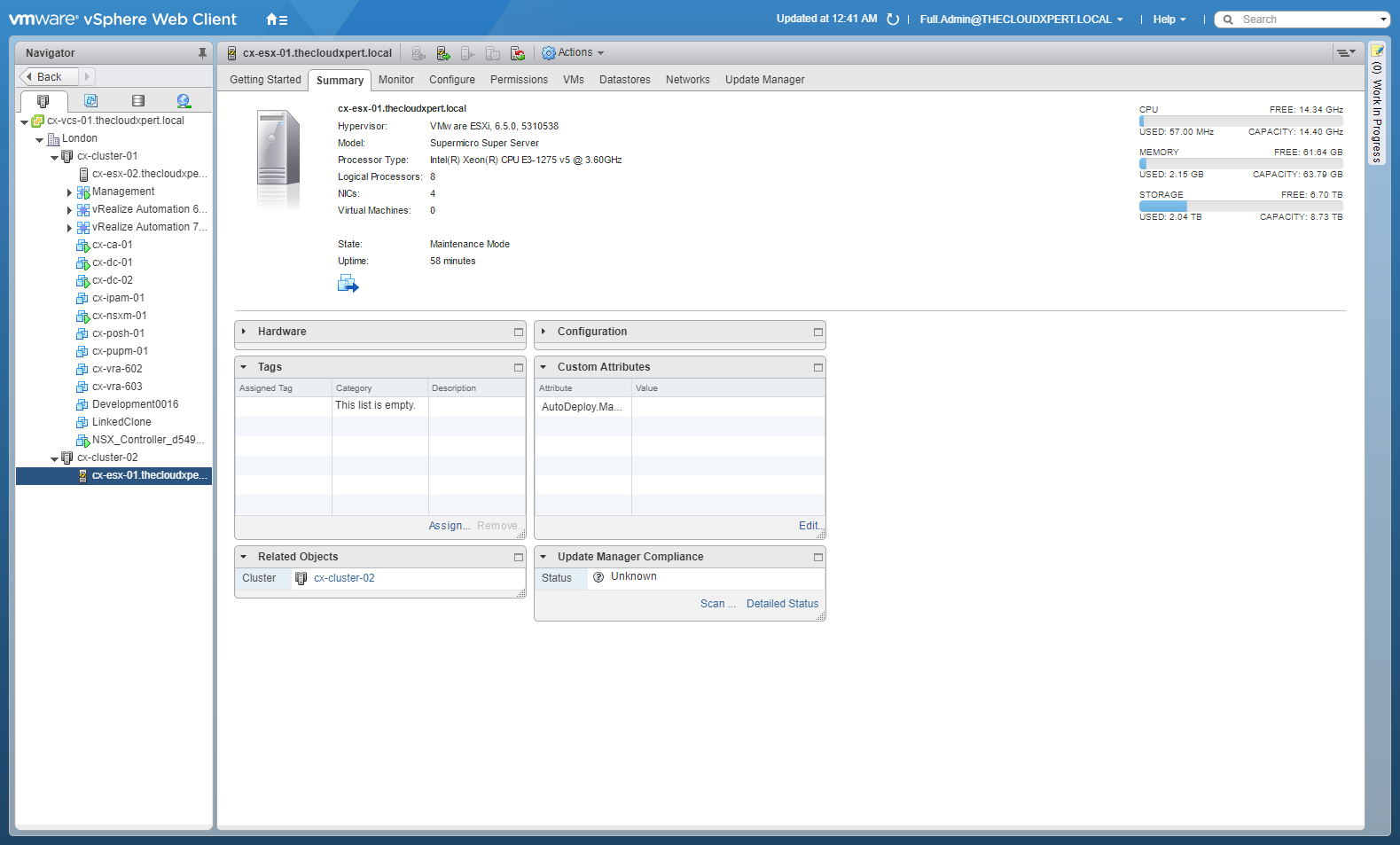Switch to VMs and Templates navigator view
The image size is (1400, 845).
pyautogui.click(x=90, y=101)
